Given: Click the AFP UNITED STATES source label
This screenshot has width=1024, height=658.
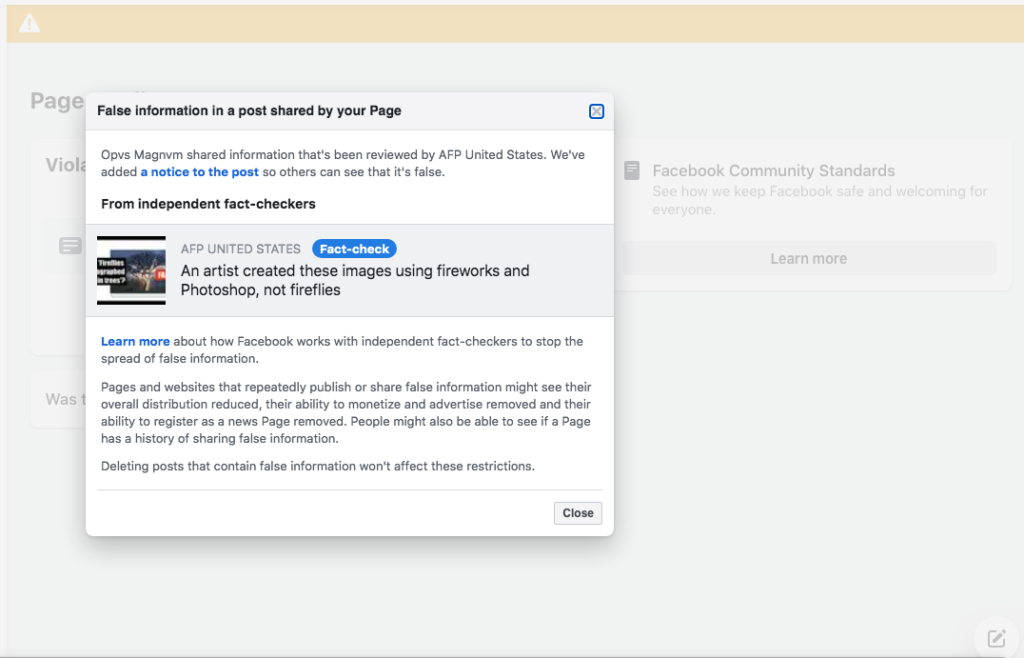Looking at the screenshot, I should [240, 249].
